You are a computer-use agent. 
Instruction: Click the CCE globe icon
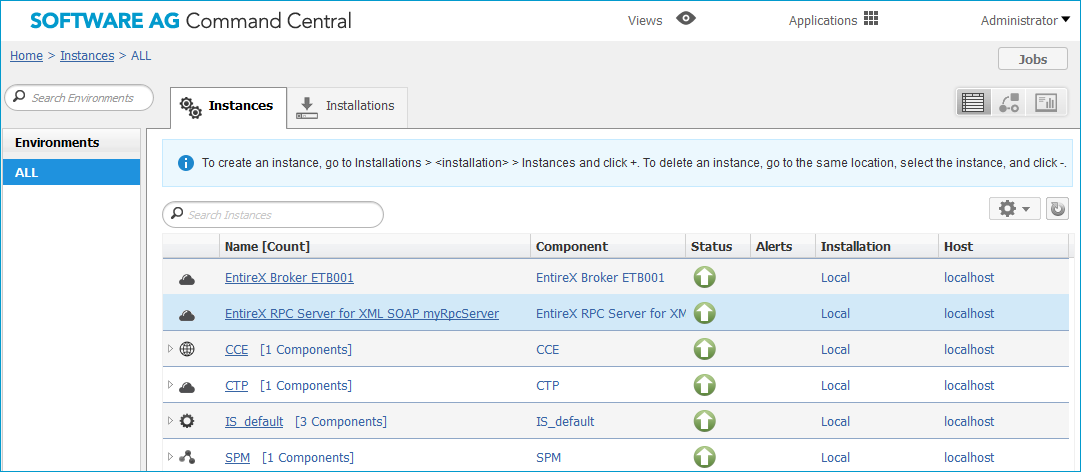(x=187, y=349)
